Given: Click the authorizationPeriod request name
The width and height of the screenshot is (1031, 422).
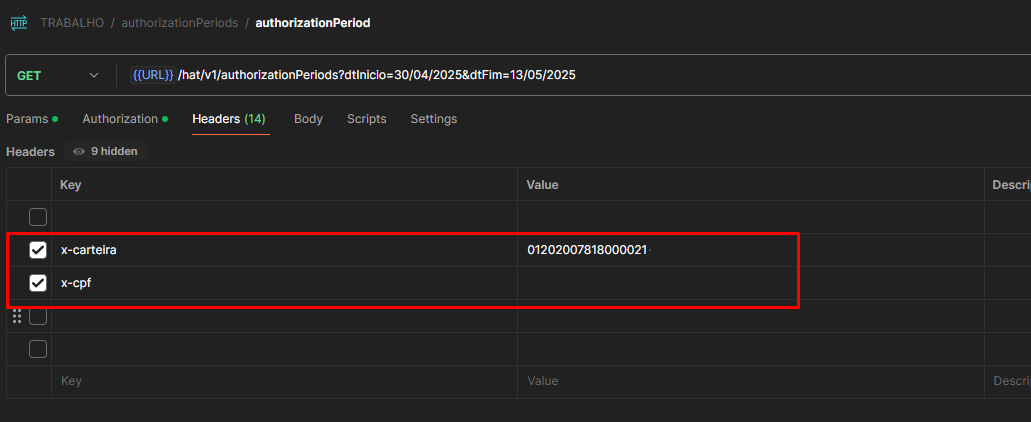Looking at the screenshot, I should (313, 22).
